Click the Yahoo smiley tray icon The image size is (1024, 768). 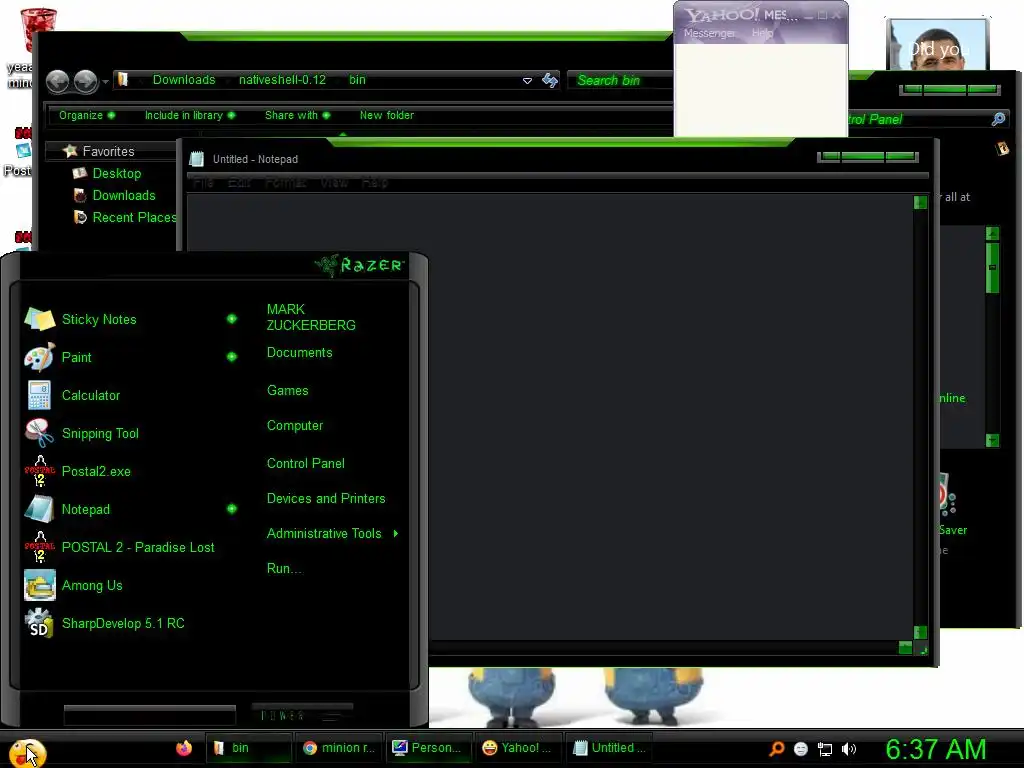pyautogui.click(x=801, y=749)
